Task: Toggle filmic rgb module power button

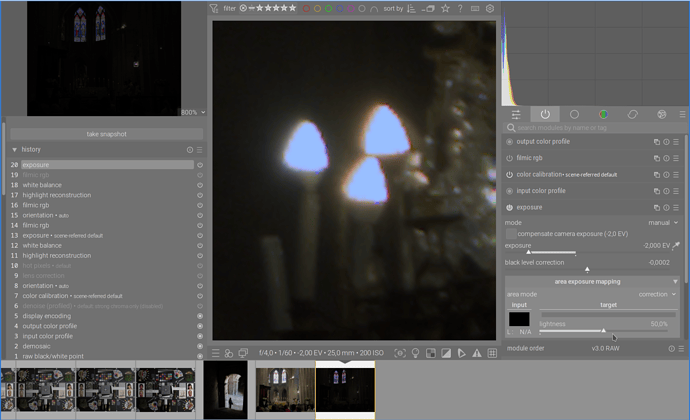Action: pyautogui.click(x=510, y=158)
